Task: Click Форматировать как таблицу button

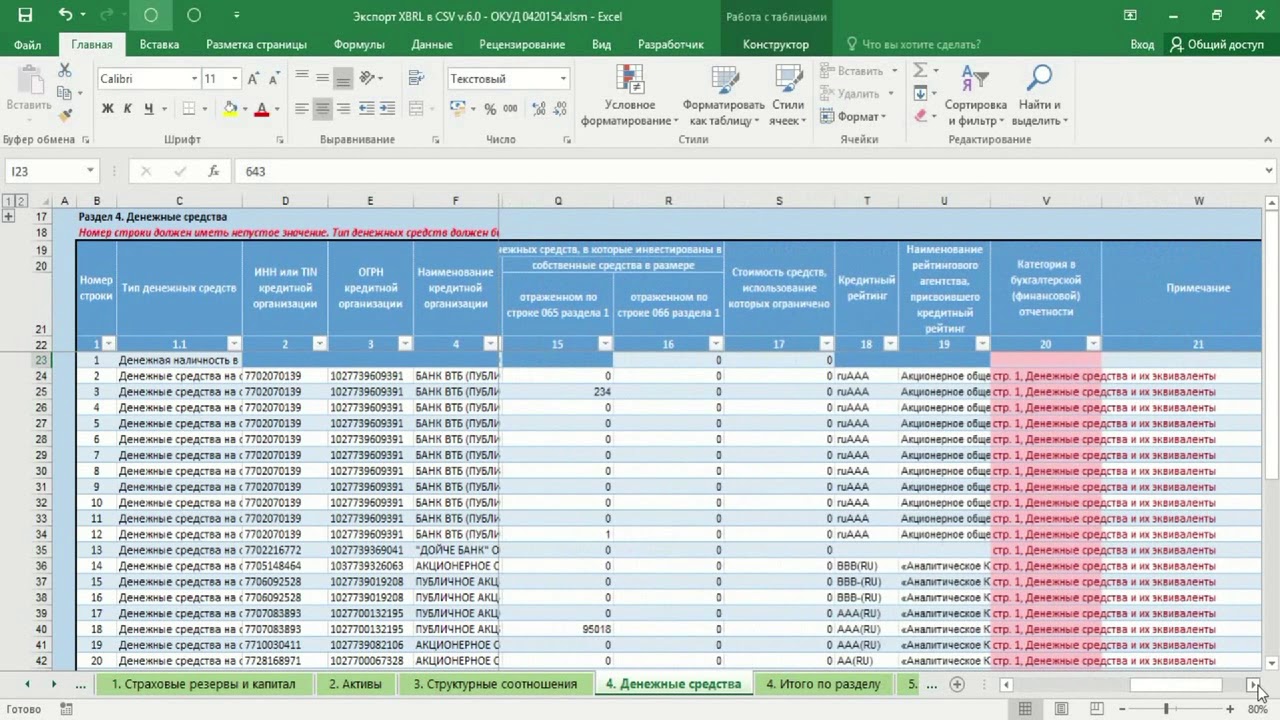Action: coord(723,97)
